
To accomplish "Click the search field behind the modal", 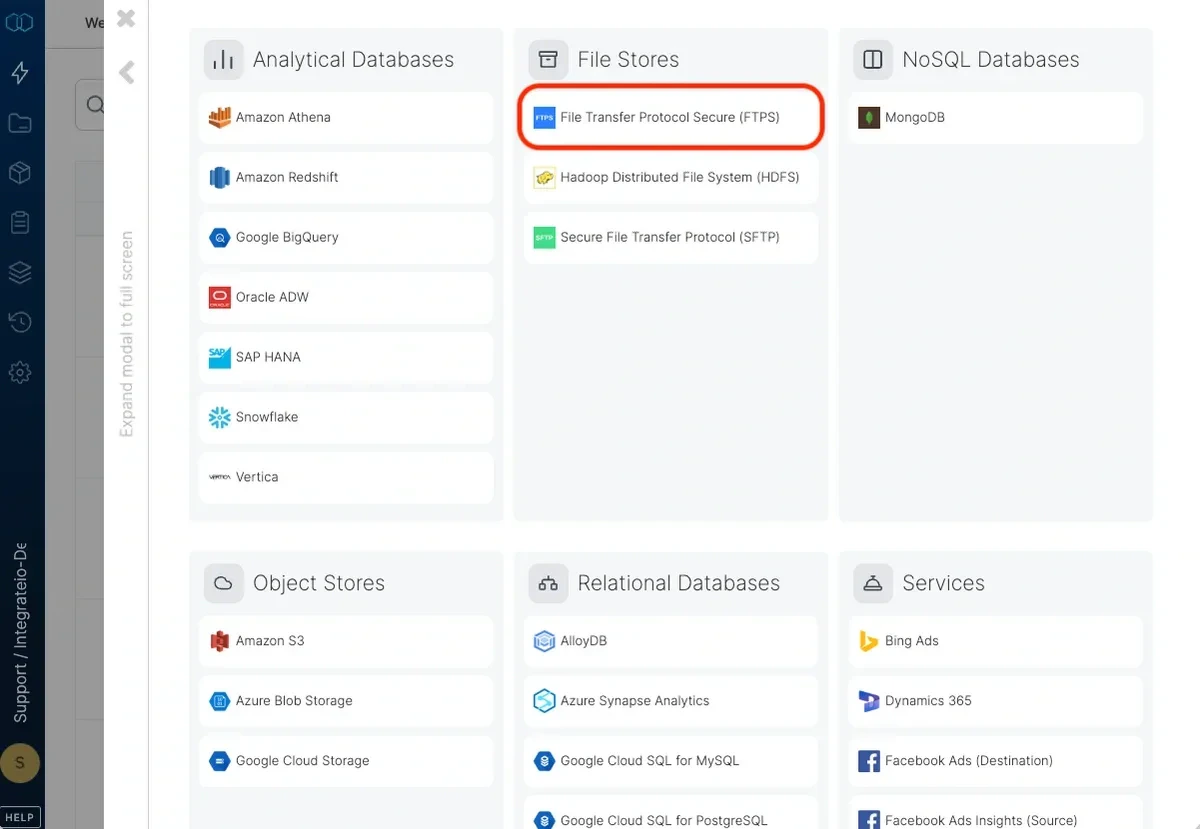I will [90, 105].
